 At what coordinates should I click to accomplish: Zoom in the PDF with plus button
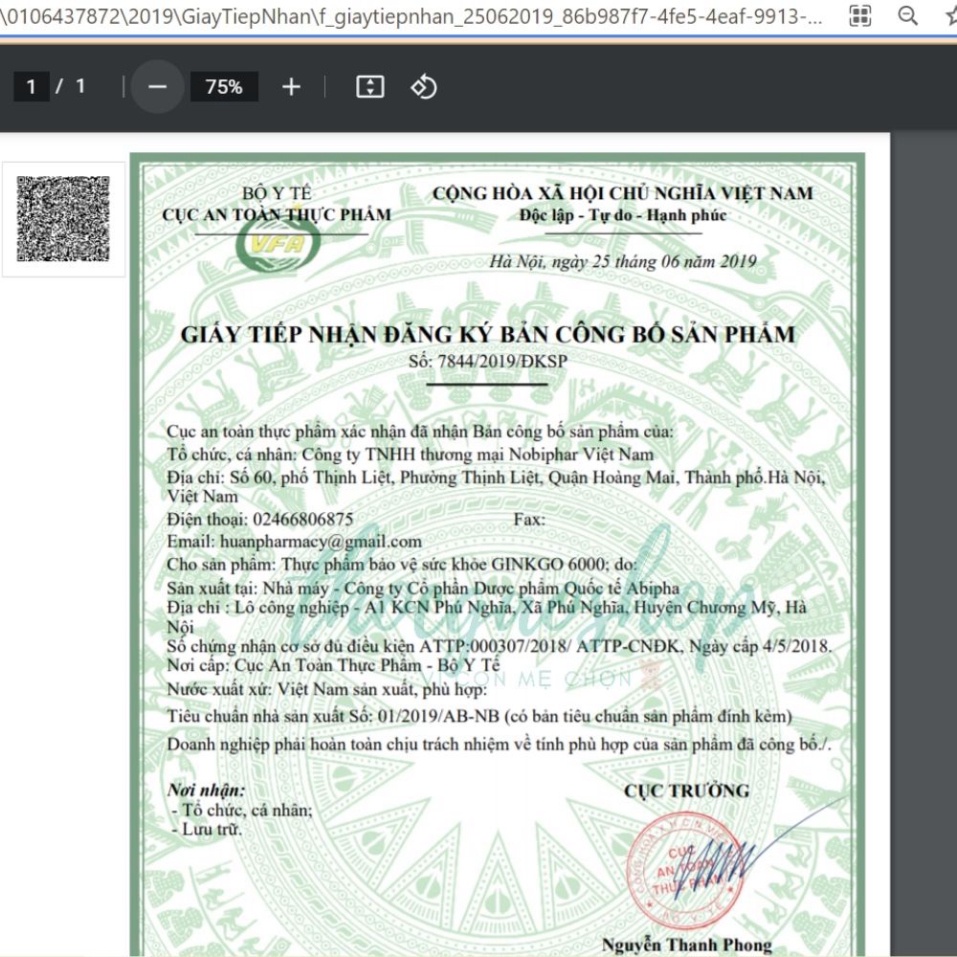click(x=290, y=87)
